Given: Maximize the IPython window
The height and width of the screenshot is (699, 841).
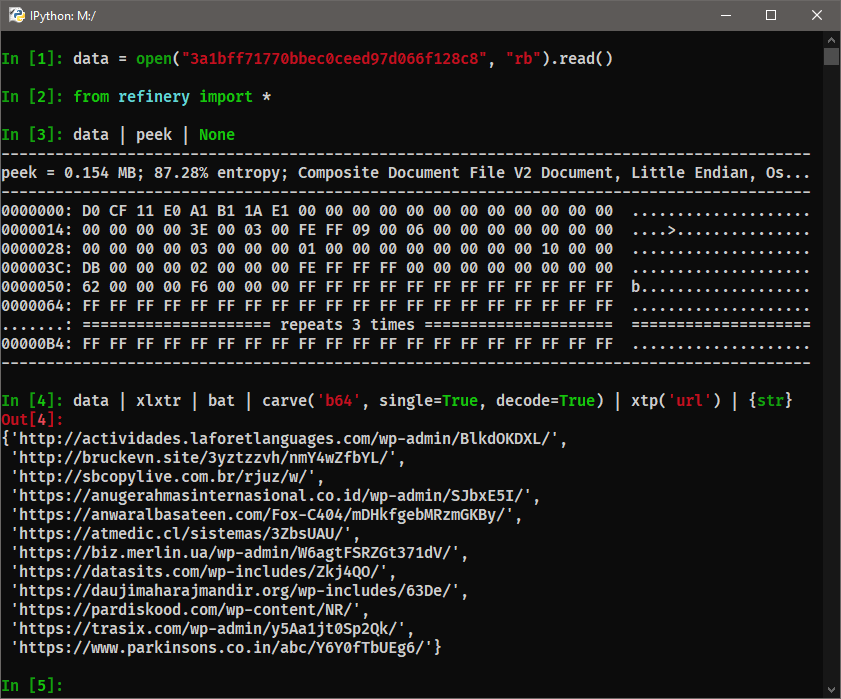Looking at the screenshot, I should (x=771, y=16).
